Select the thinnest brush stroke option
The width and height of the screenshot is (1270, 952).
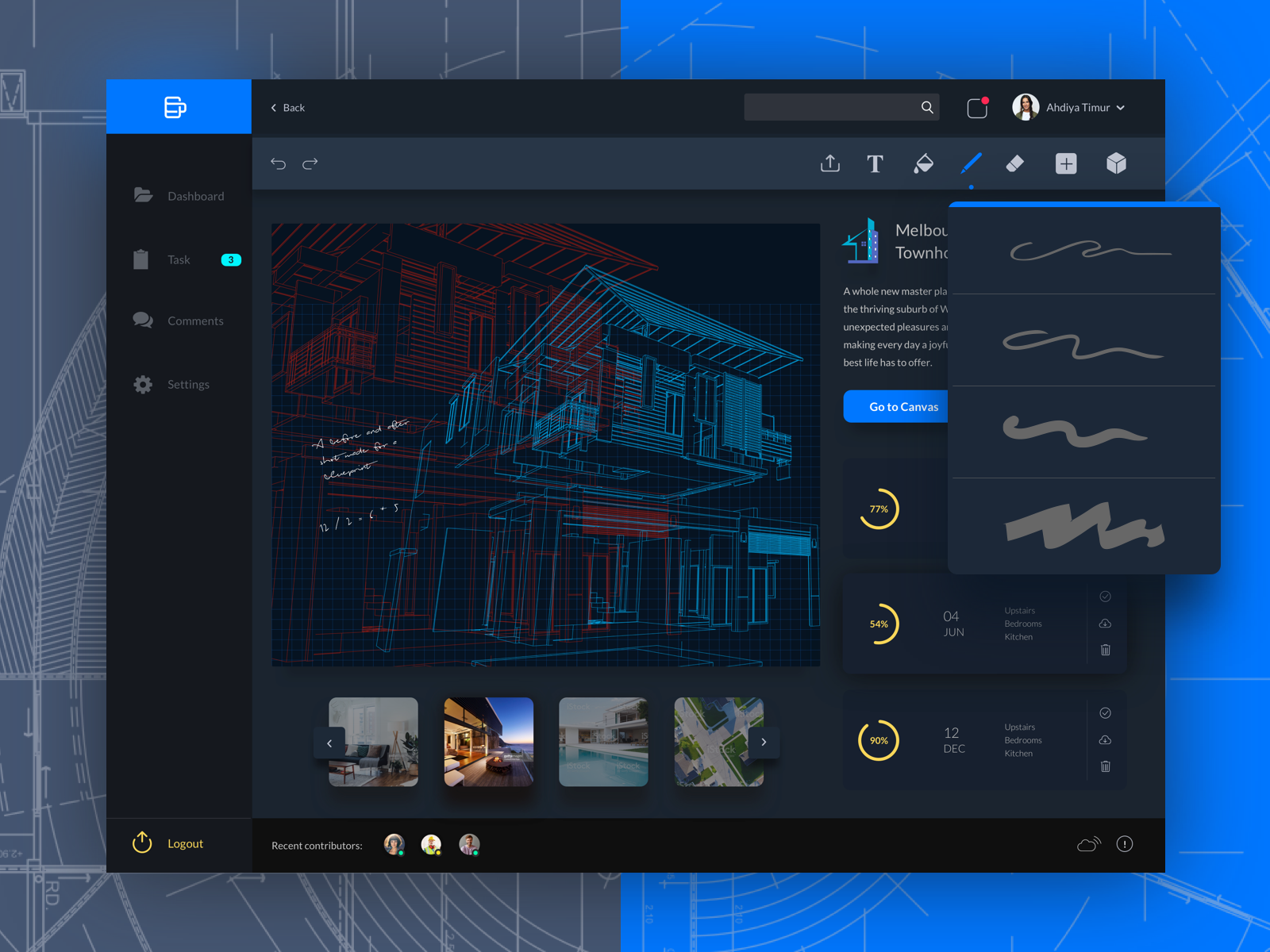pos(1090,251)
